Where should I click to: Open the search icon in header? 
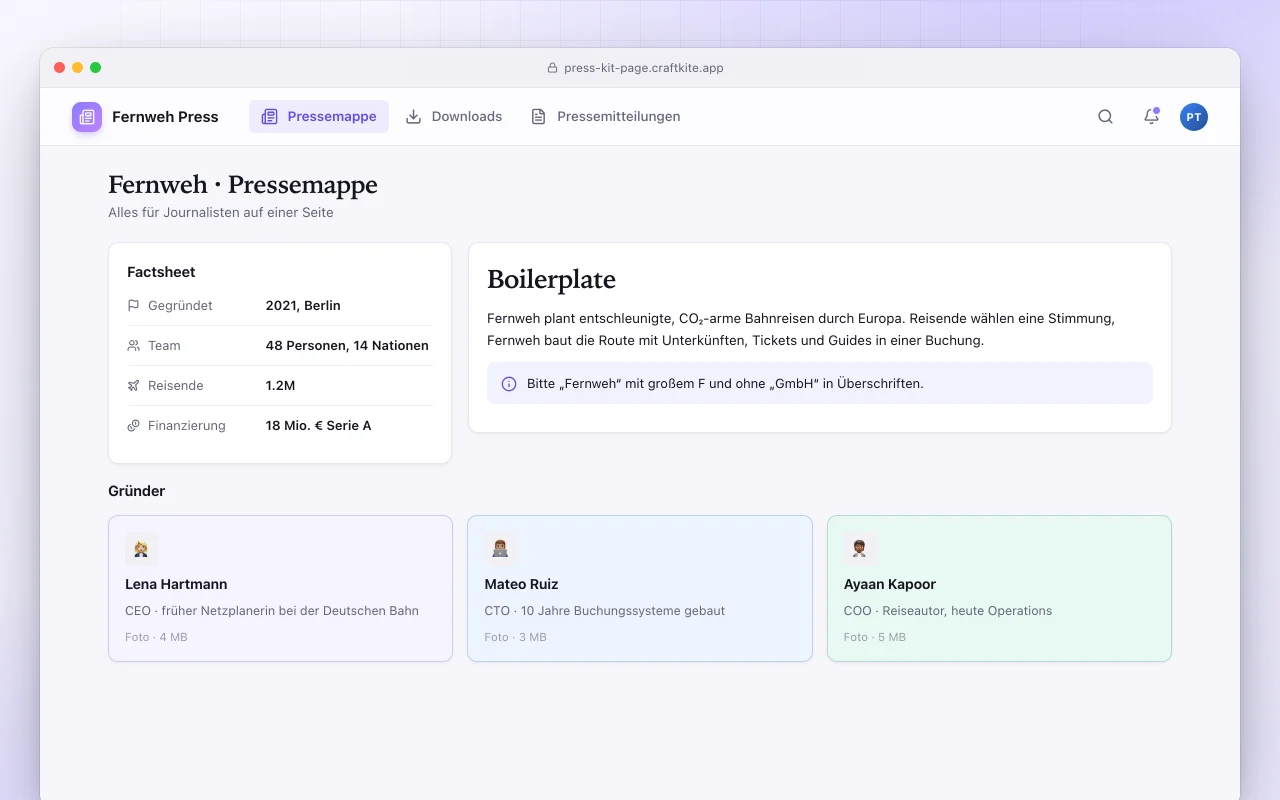[1105, 117]
